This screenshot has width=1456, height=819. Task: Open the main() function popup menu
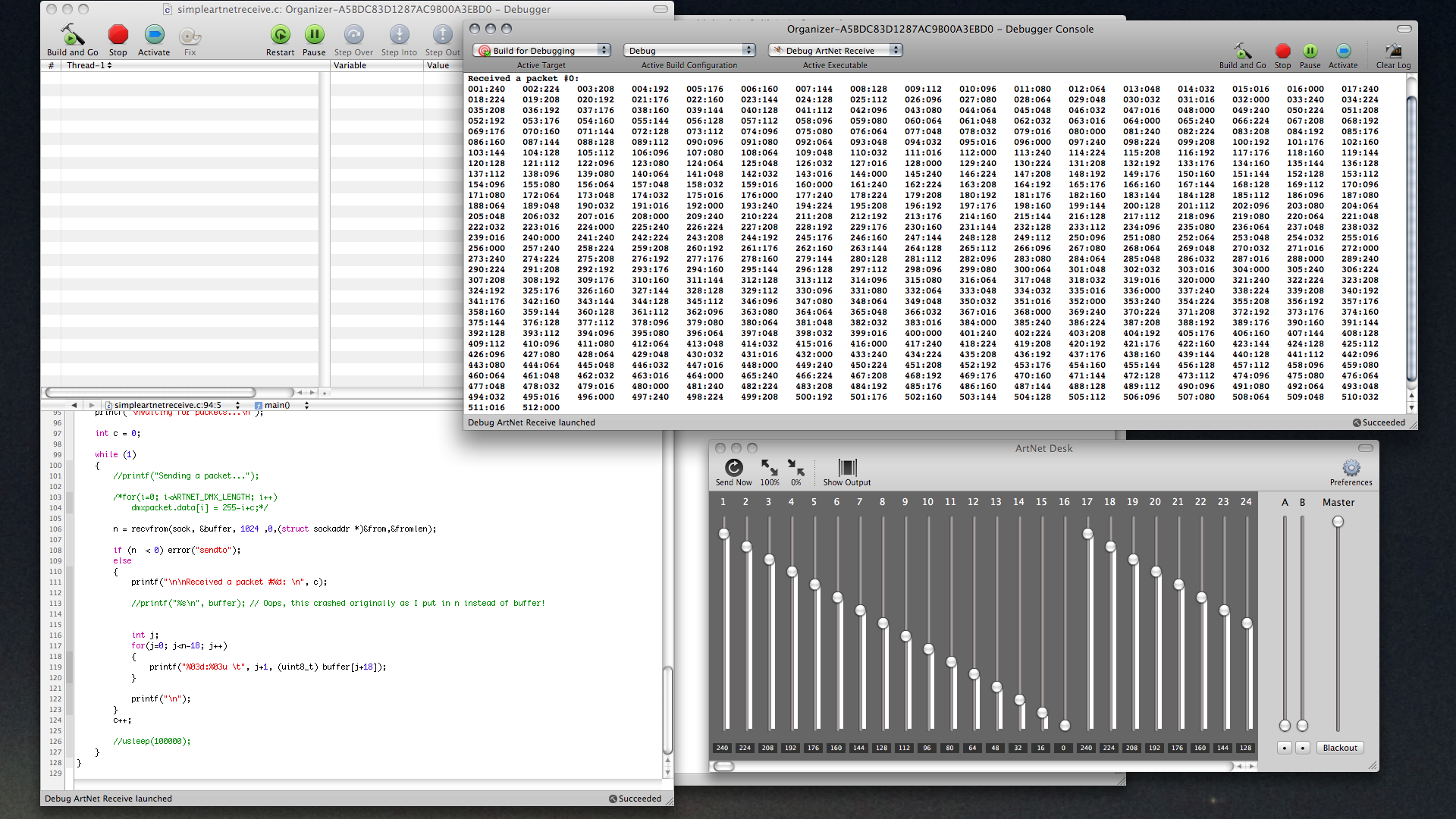point(281,405)
